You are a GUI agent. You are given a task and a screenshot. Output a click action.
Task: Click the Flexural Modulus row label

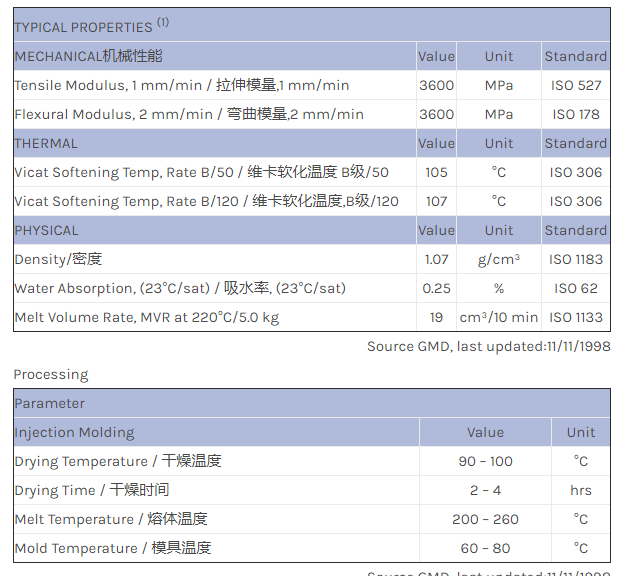tap(189, 114)
